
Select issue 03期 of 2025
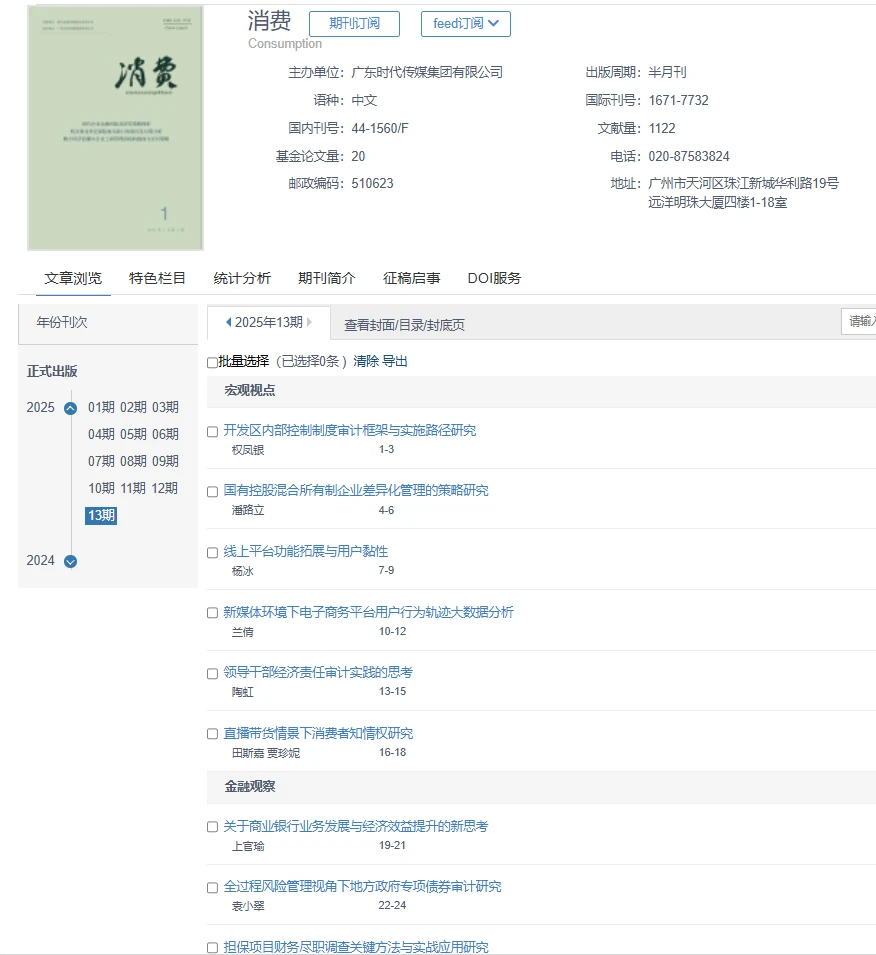pyautogui.click(x=165, y=407)
